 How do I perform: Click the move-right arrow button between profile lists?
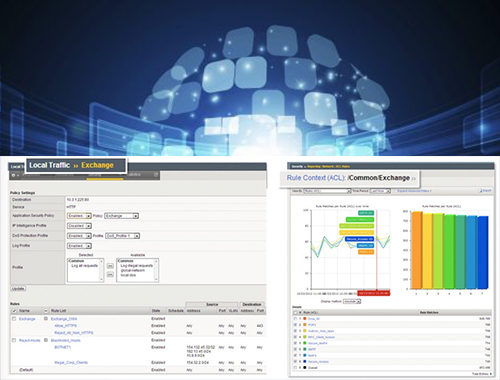coord(110,274)
